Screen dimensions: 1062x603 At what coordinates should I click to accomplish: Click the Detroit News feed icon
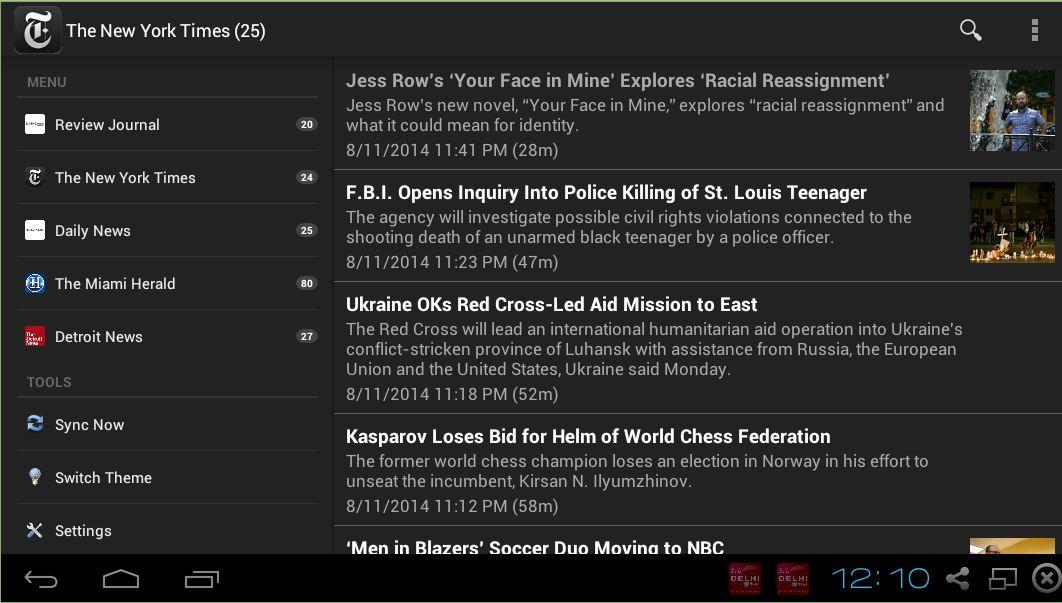coord(35,336)
